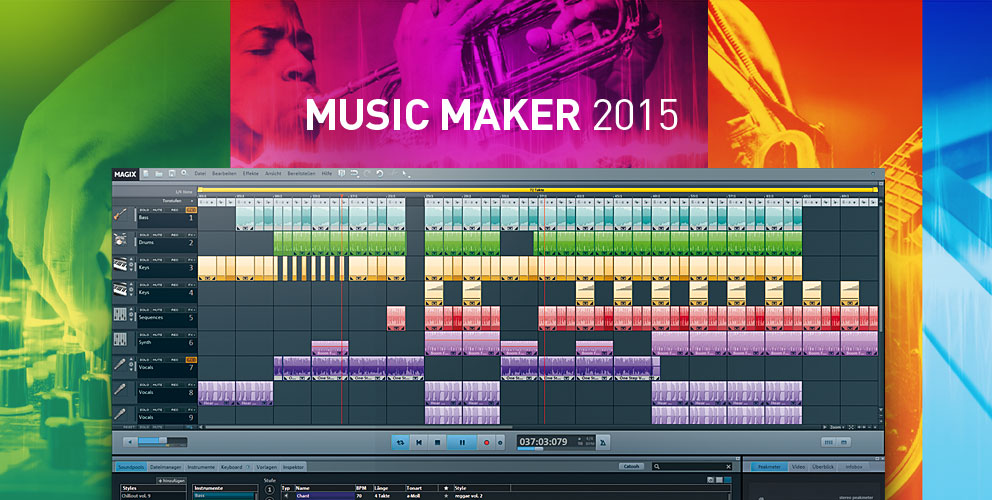Click the keyboard icon on Keys track 3
Viewport: 992px width, 500px height.
click(x=120, y=264)
